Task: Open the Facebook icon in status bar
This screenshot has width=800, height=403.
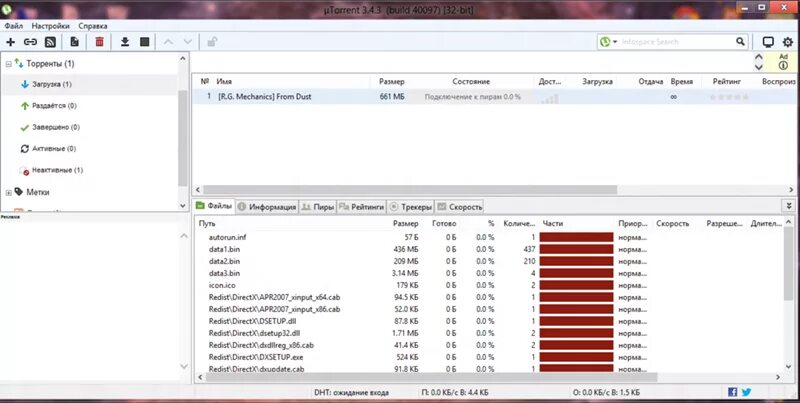Action: (x=733, y=392)
